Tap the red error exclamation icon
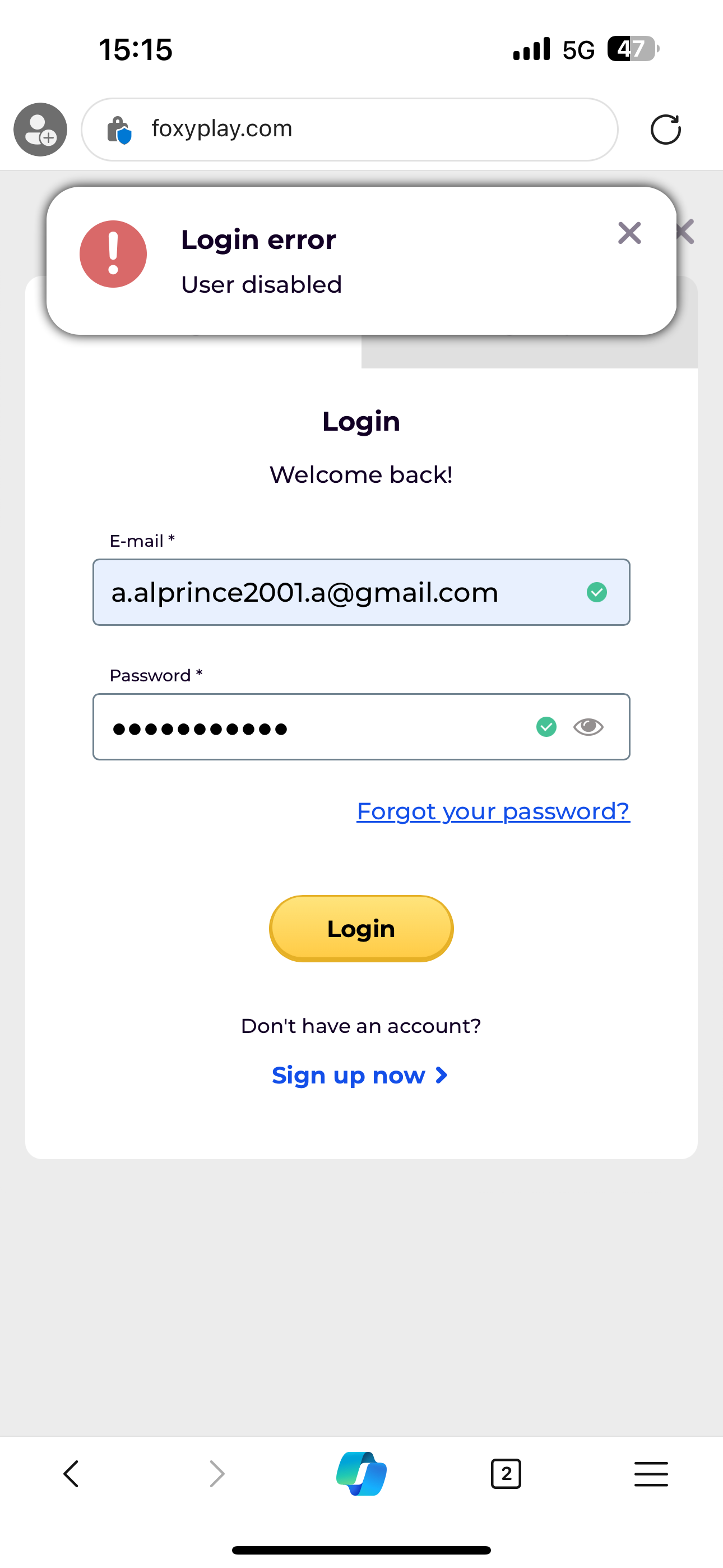 [113, 254]
